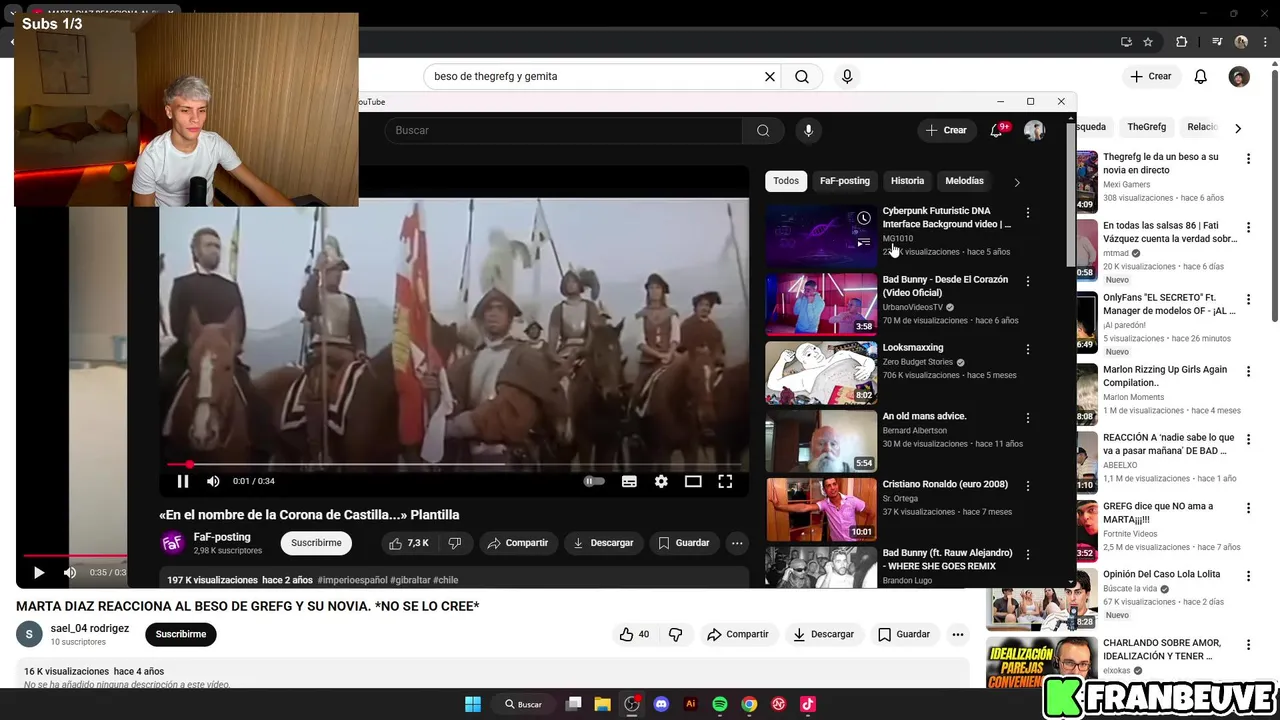Dislike the Marta Diaz reaction video
The width and height of the screenshot is (1280, 720).
[x=675, y=634]
